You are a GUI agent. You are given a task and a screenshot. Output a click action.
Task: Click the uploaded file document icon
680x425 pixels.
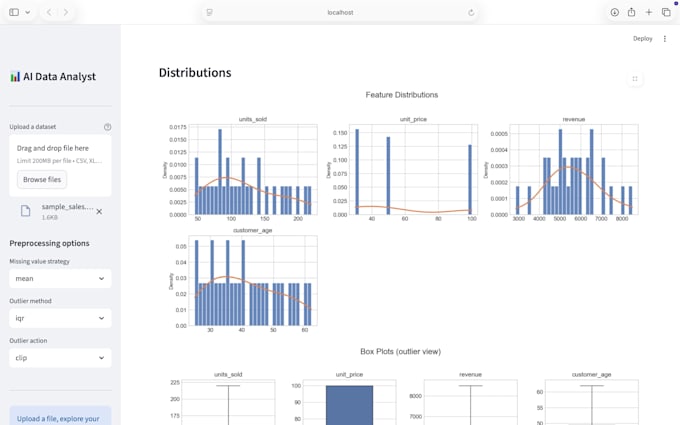tap(26, 211)
